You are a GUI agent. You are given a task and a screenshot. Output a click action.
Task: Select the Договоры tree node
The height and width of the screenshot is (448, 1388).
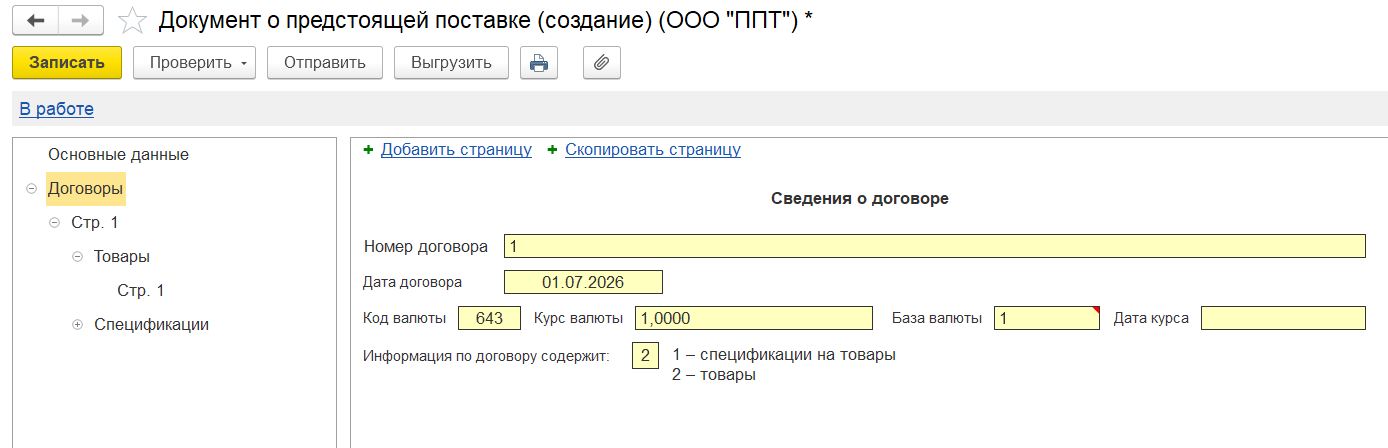tap(86, 188)
